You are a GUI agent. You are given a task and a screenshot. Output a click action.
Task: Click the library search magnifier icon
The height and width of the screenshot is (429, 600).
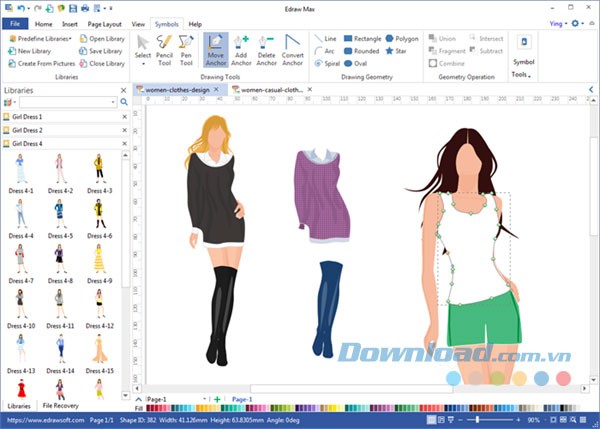pos(124,102)
